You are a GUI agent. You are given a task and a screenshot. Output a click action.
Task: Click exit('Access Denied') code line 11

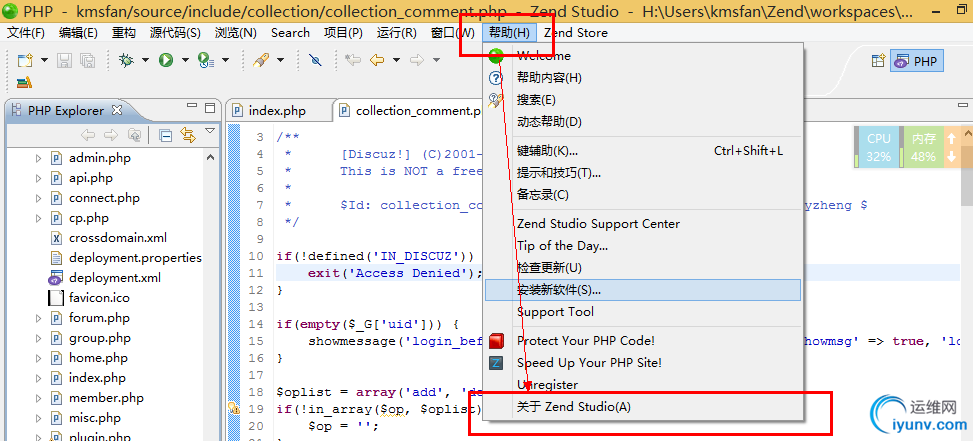tap(395, 274)
